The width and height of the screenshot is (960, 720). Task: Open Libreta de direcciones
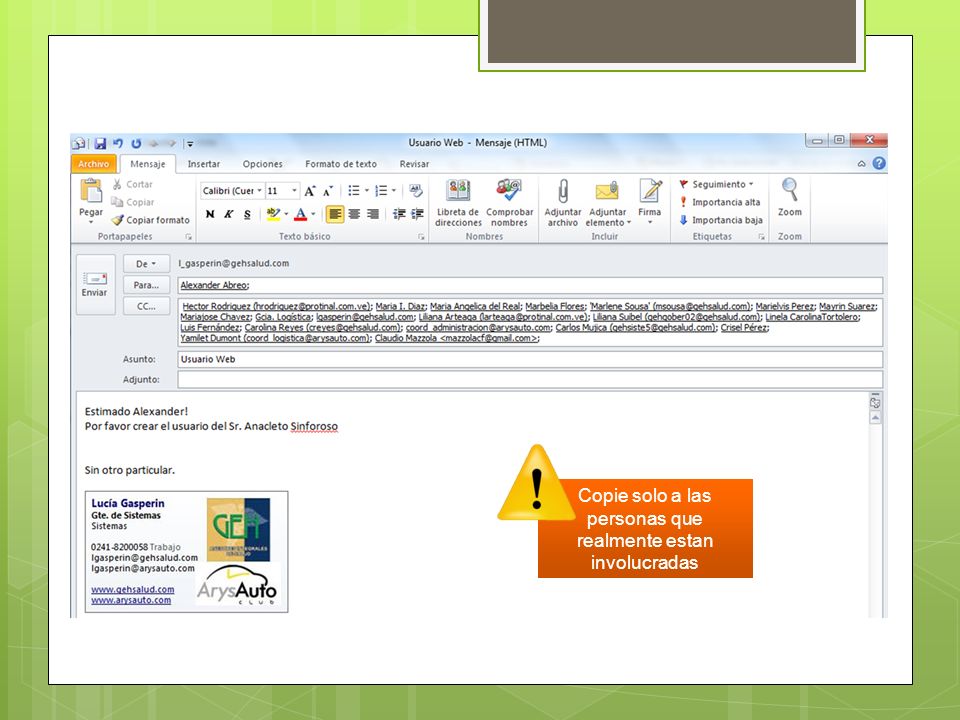coord(458,203)
